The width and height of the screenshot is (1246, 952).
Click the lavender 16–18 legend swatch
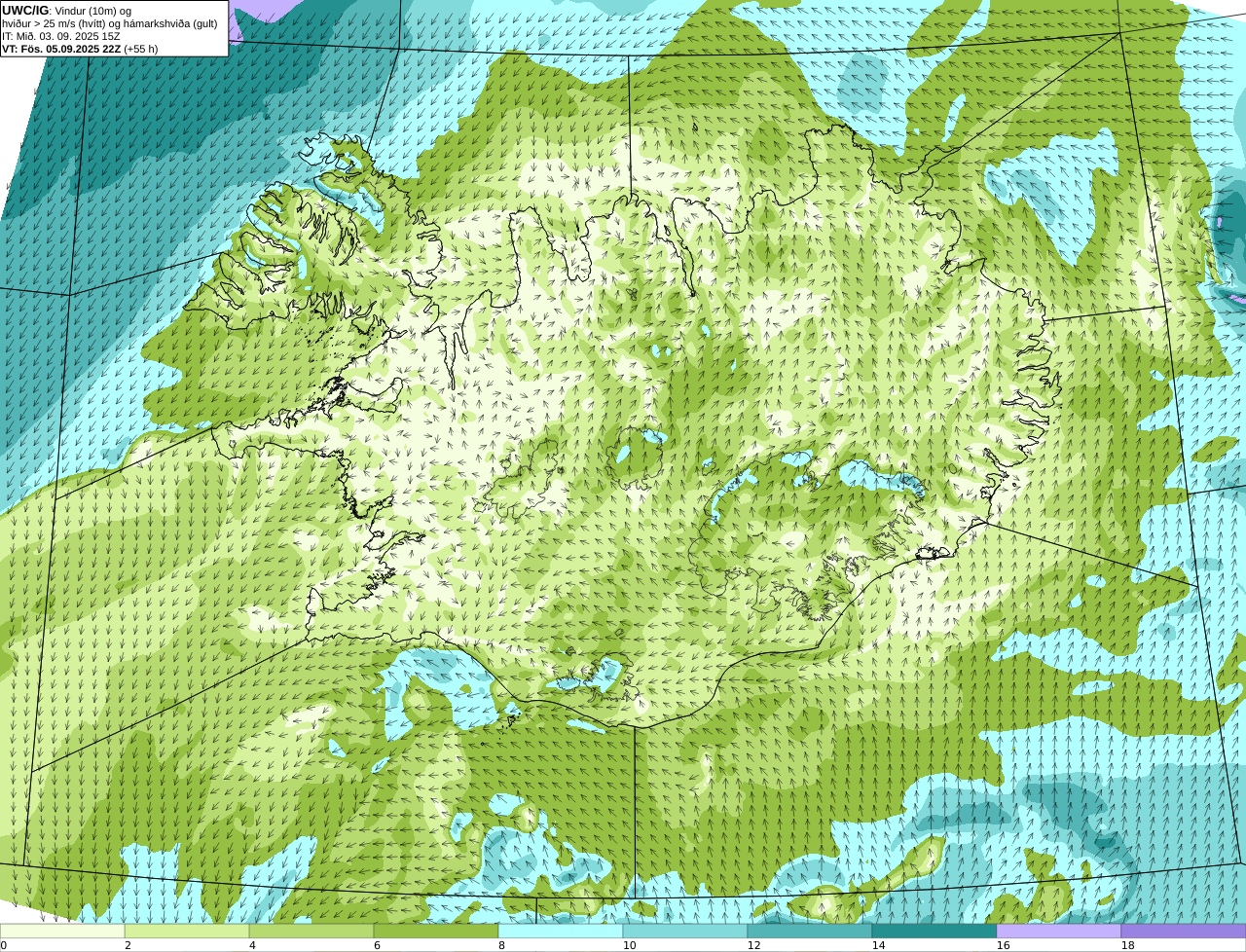1059,931
